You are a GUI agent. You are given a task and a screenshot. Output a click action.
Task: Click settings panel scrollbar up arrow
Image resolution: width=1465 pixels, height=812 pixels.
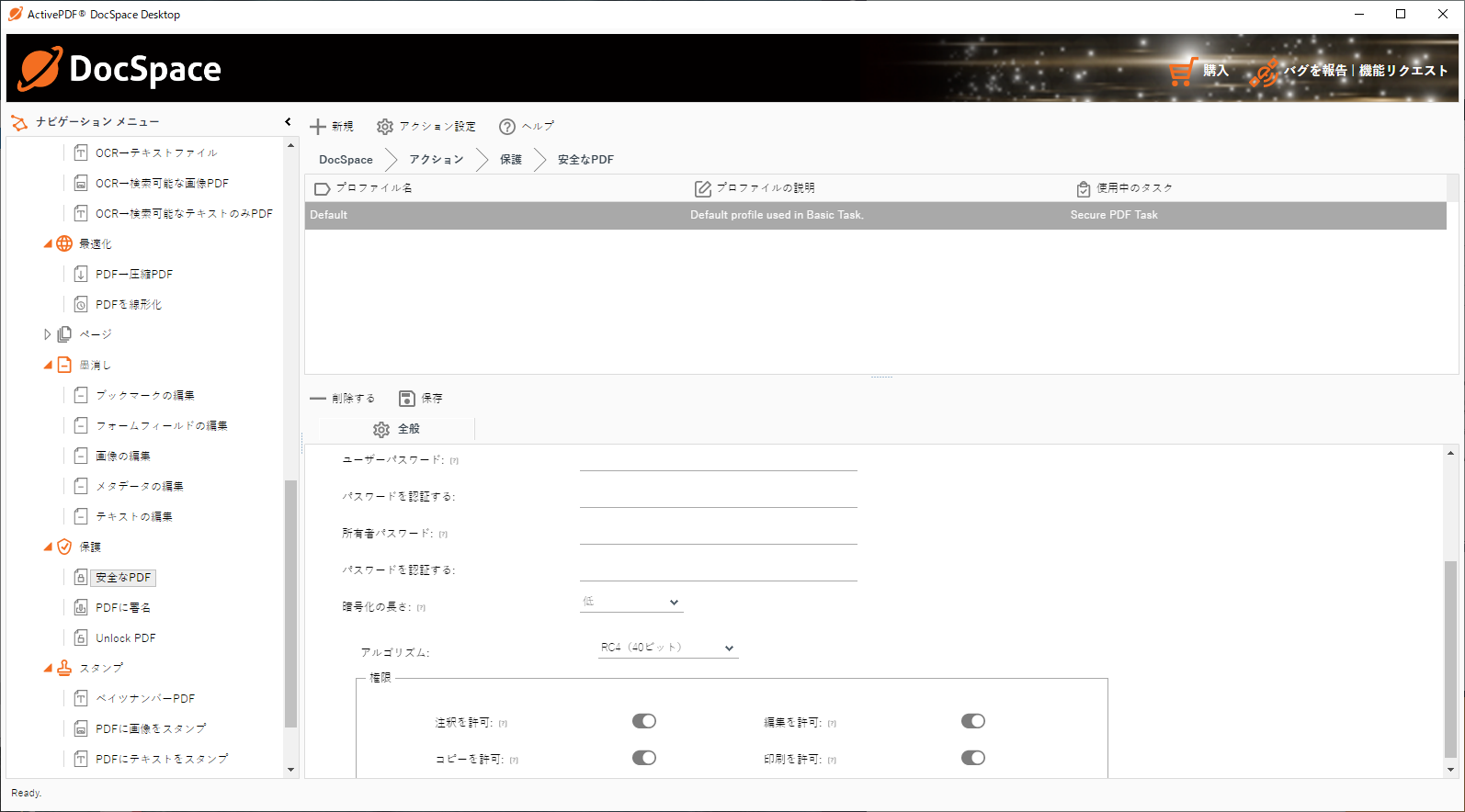pos(1451,453)
